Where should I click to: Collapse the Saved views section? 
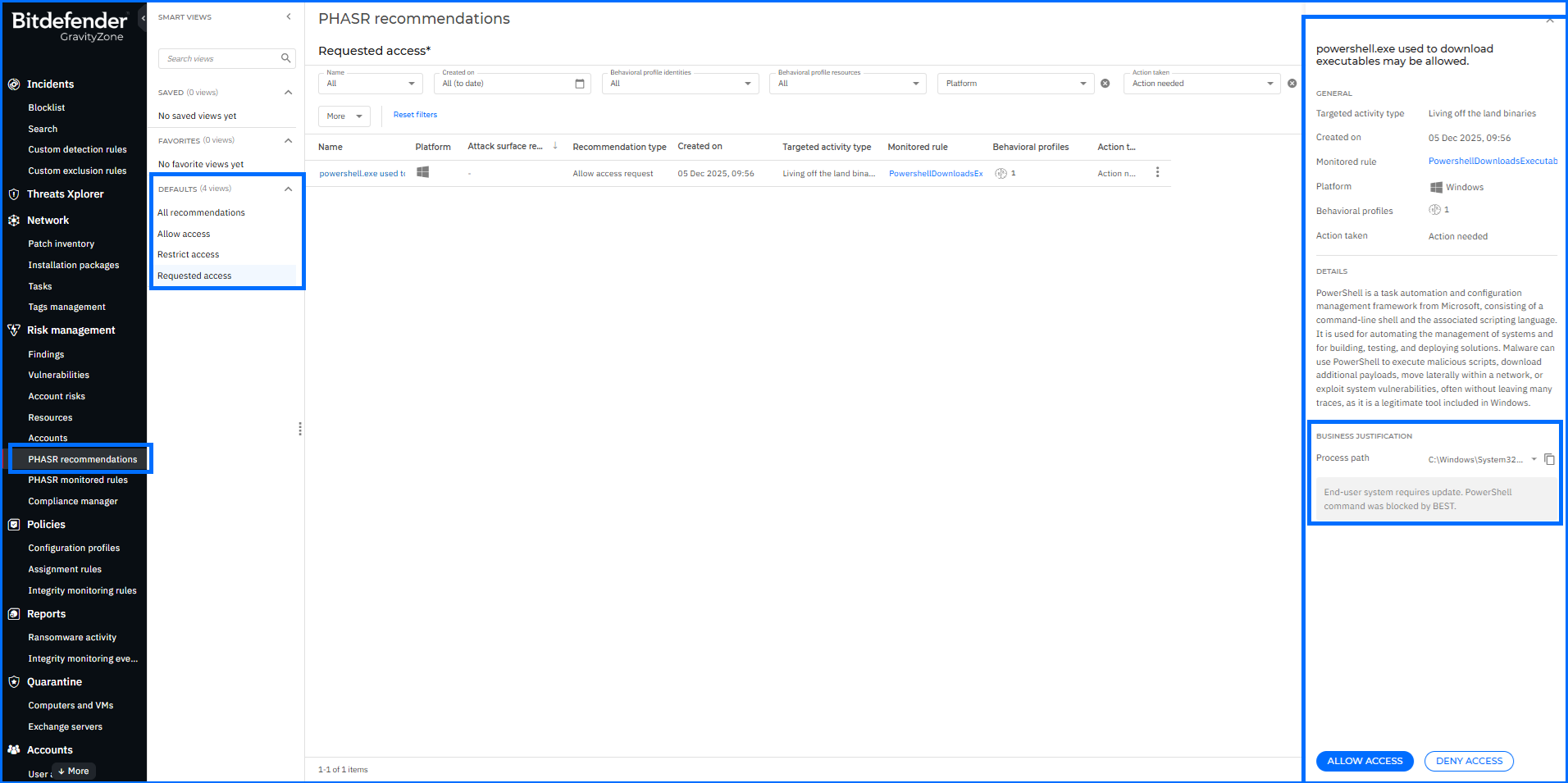point(288,93)
